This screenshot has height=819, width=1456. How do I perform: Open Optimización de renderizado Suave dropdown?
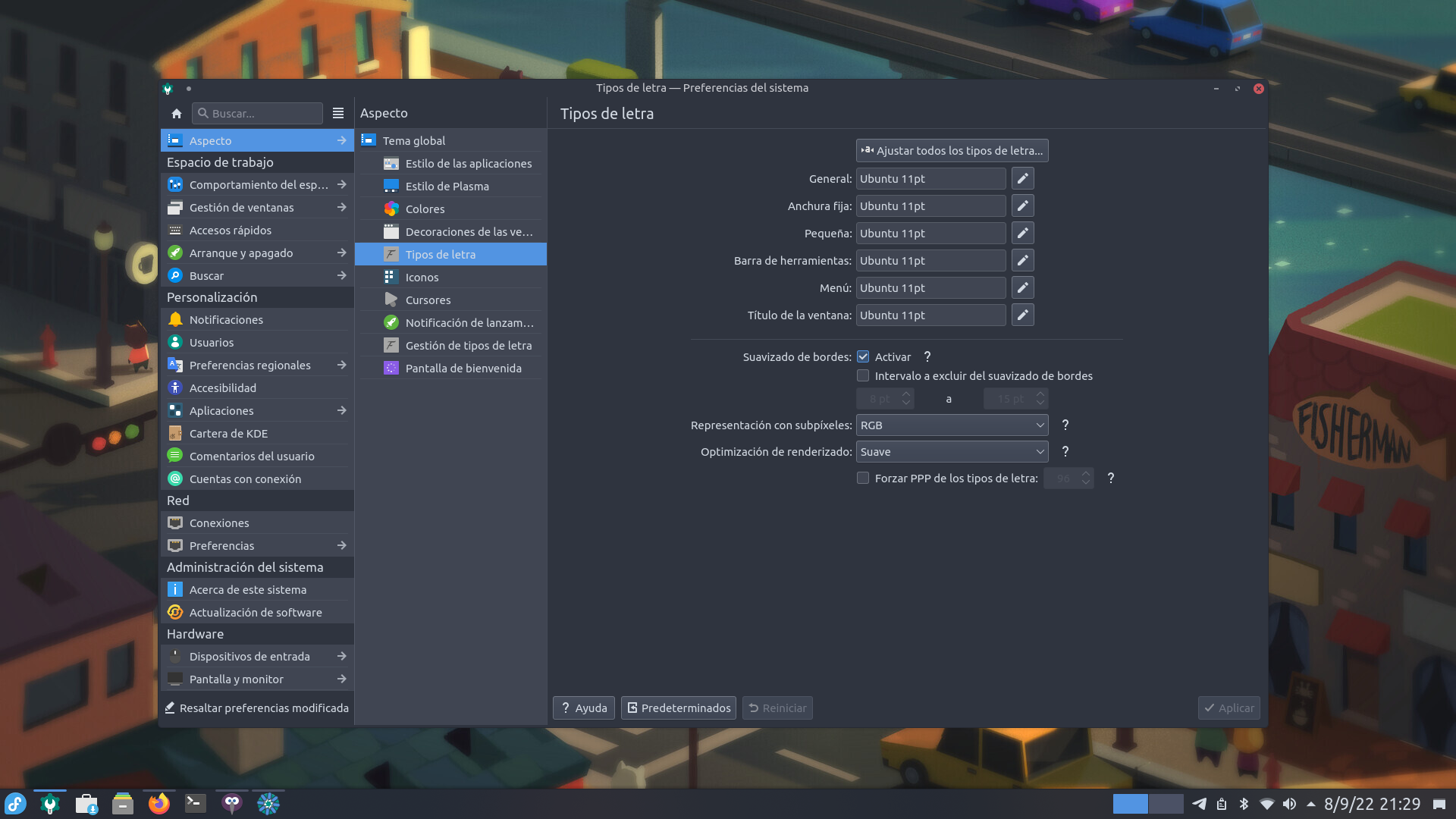(x=952, y=452)
